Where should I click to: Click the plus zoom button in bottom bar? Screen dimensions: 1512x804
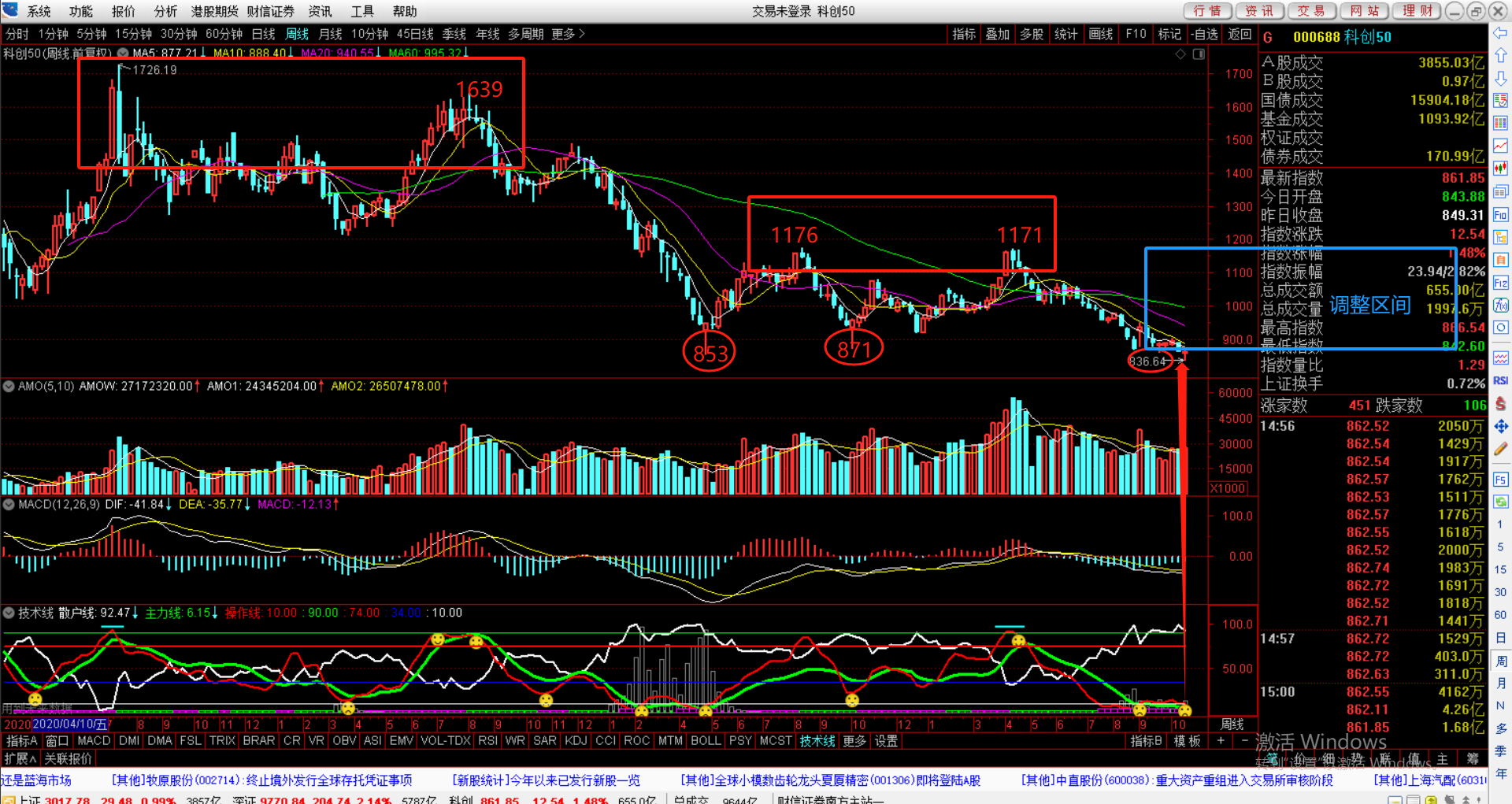[1221, 741]
